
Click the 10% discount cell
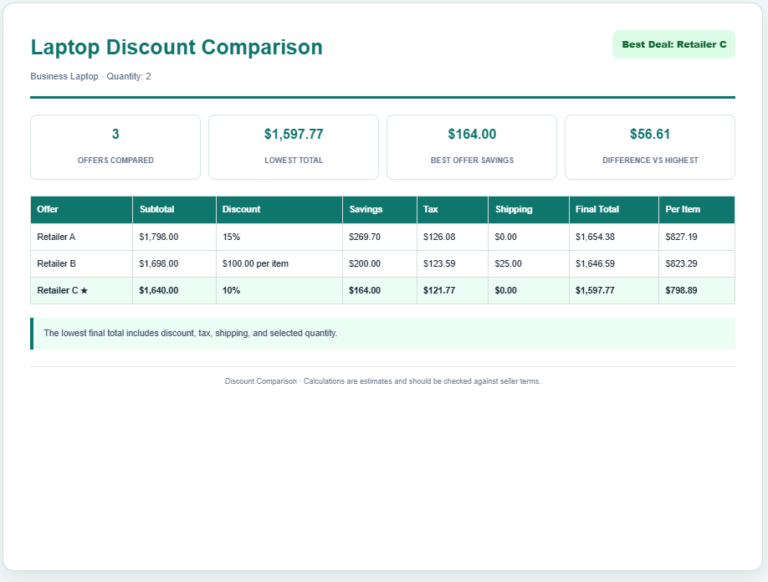tap(279, 291)
